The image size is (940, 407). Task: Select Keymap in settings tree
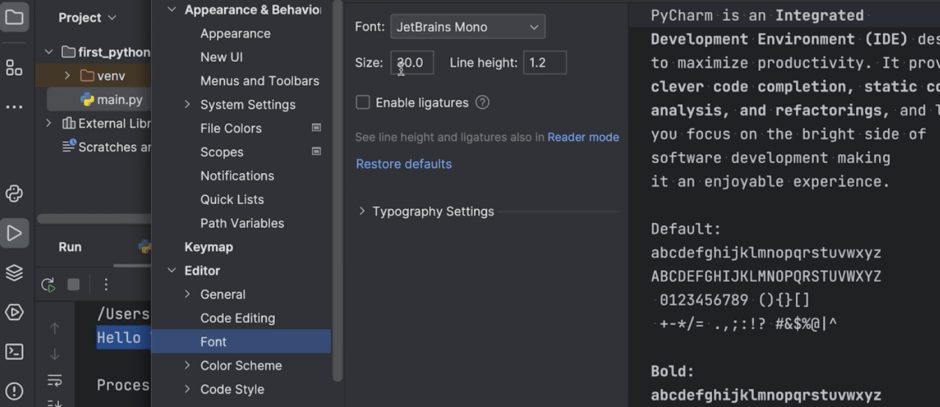[x=208, y=247]
